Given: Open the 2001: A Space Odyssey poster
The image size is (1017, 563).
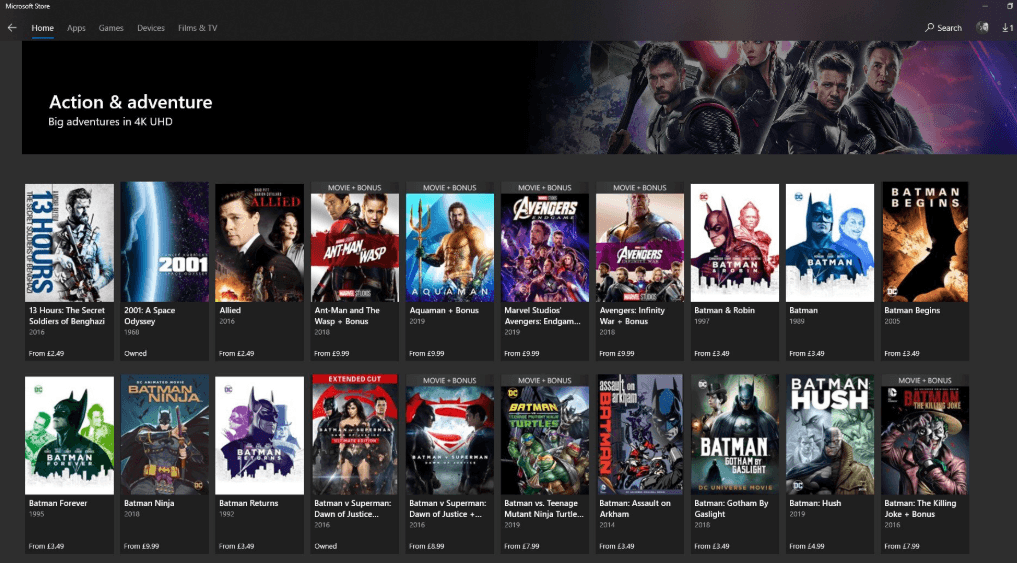Looking at the screenshot, I should [x=165, y=243].
